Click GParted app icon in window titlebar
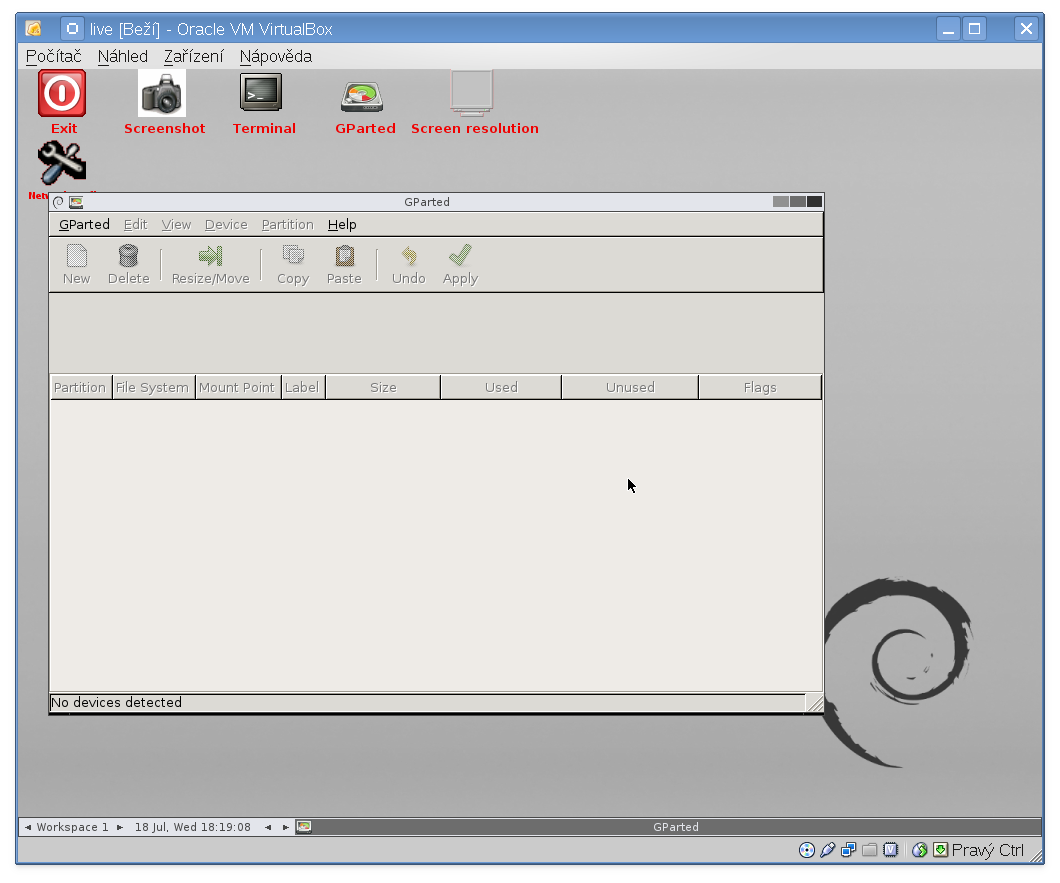 pyautogui.click(x=76, y=201)
